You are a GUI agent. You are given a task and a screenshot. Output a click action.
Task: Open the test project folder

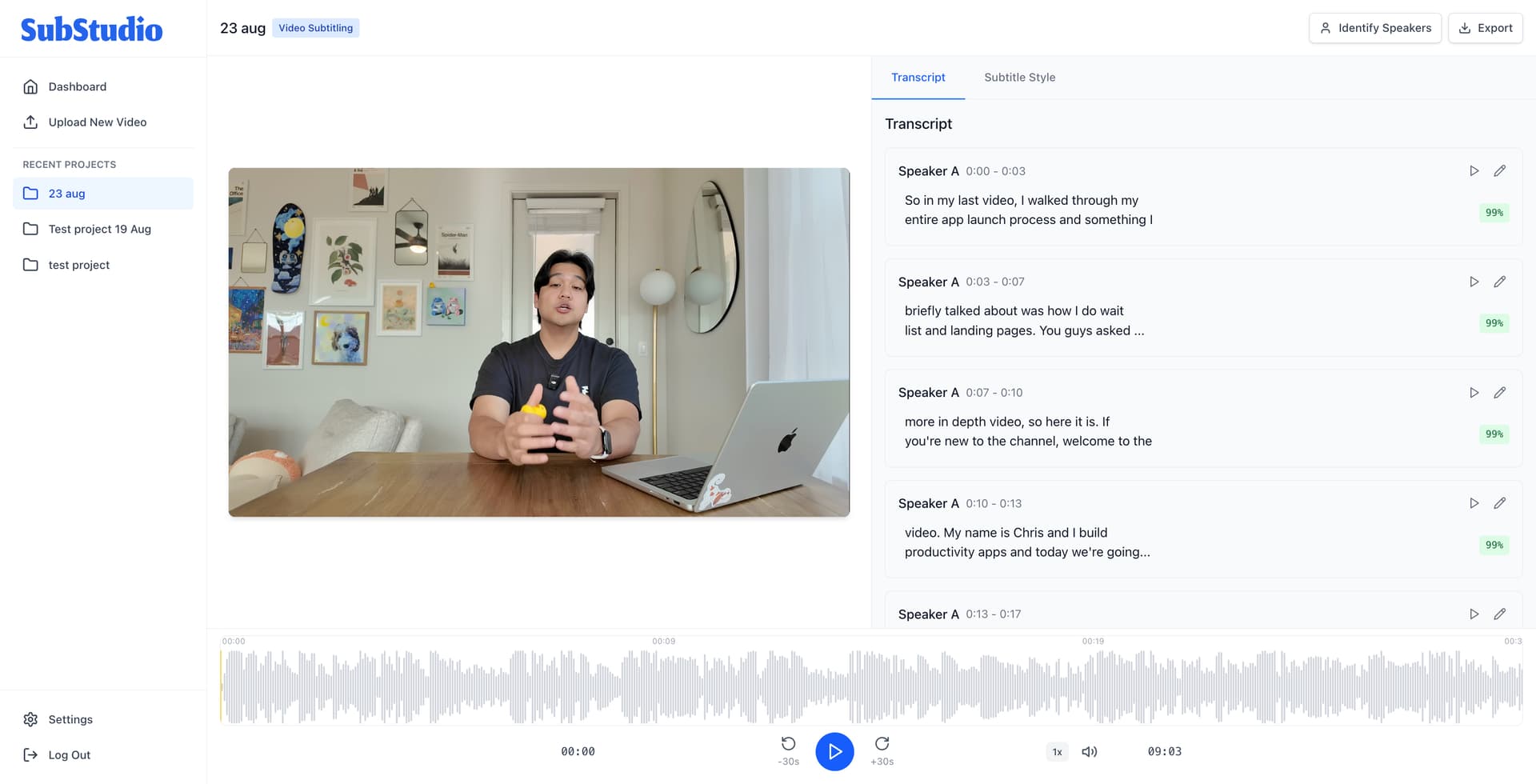click(79, 264)
